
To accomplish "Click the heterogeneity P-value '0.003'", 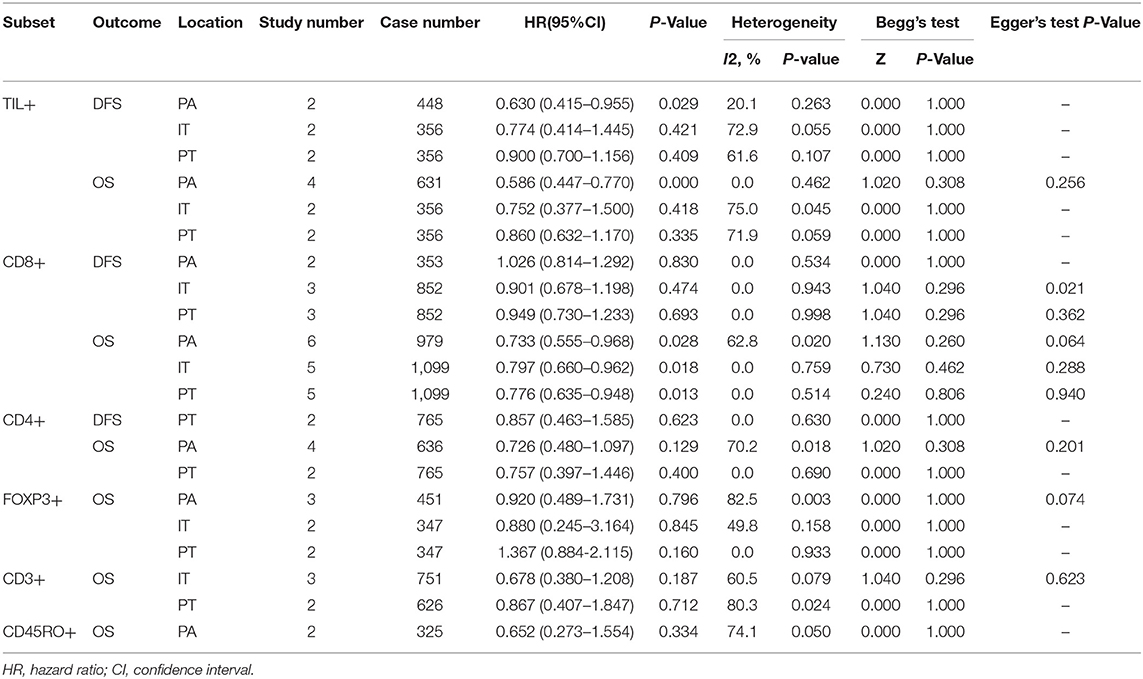I will pyautogui.click(x=811, y=500).
